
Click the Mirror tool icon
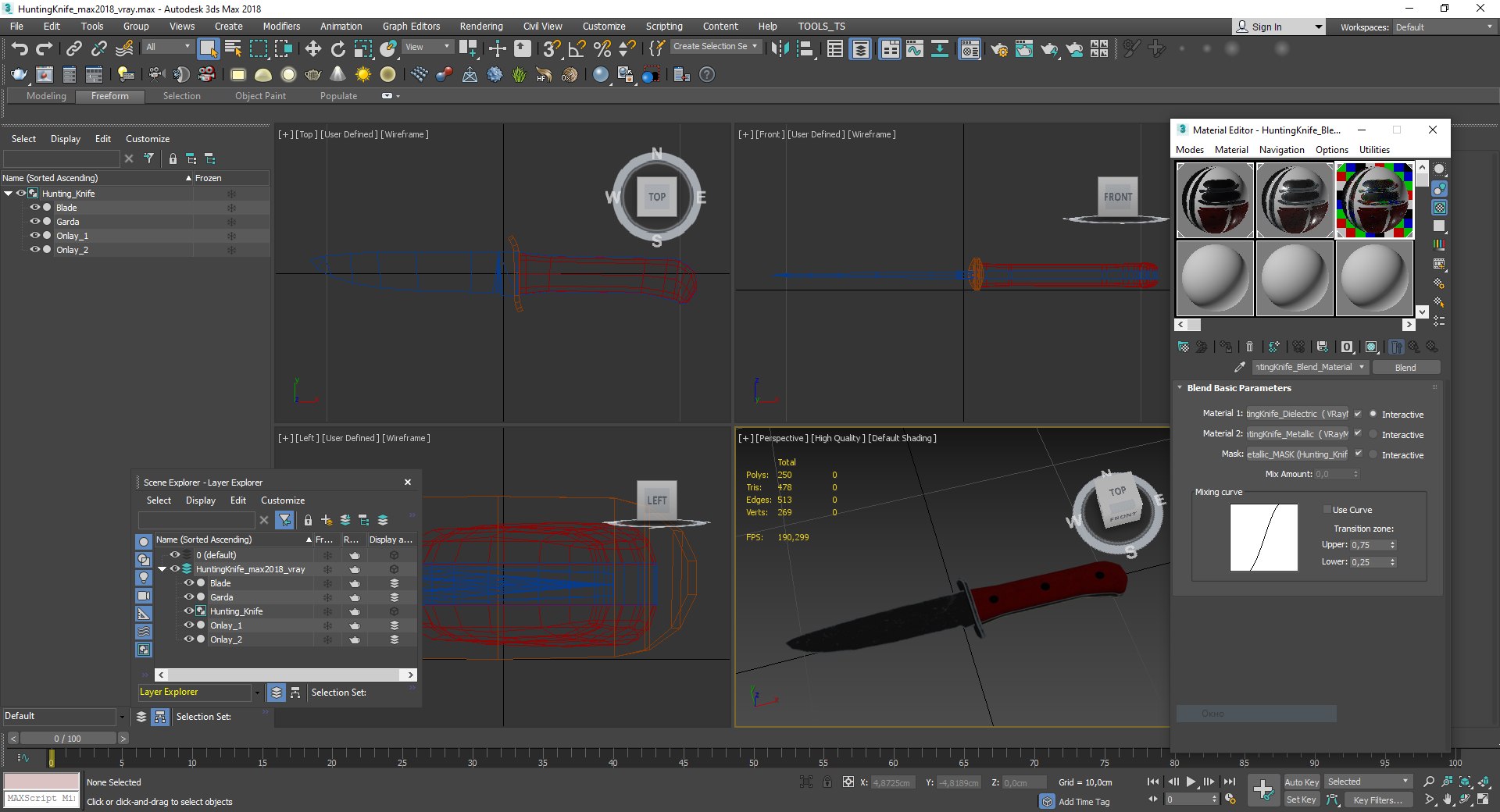780,49
